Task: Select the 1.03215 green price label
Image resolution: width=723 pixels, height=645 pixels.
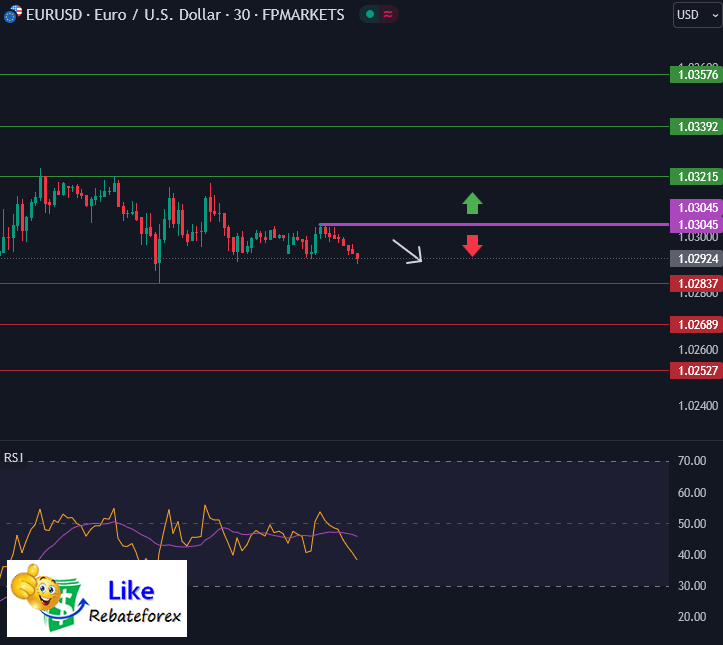Action: tap(696, 177)
